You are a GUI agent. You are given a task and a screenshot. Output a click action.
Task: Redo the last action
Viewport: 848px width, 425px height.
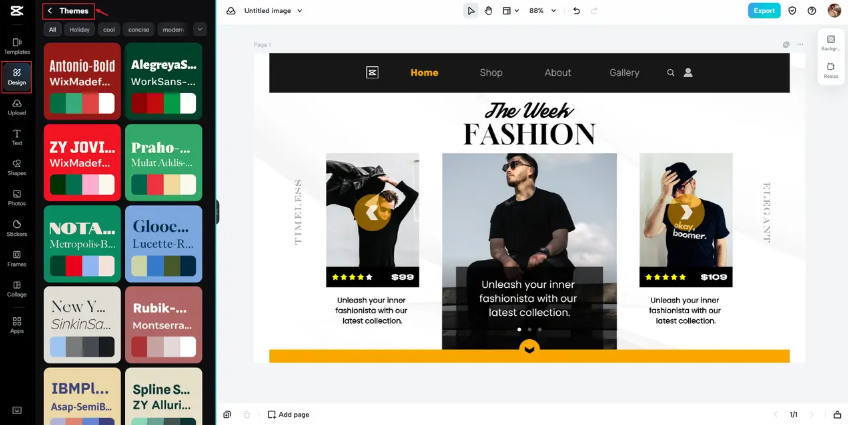tap(594, 11)
